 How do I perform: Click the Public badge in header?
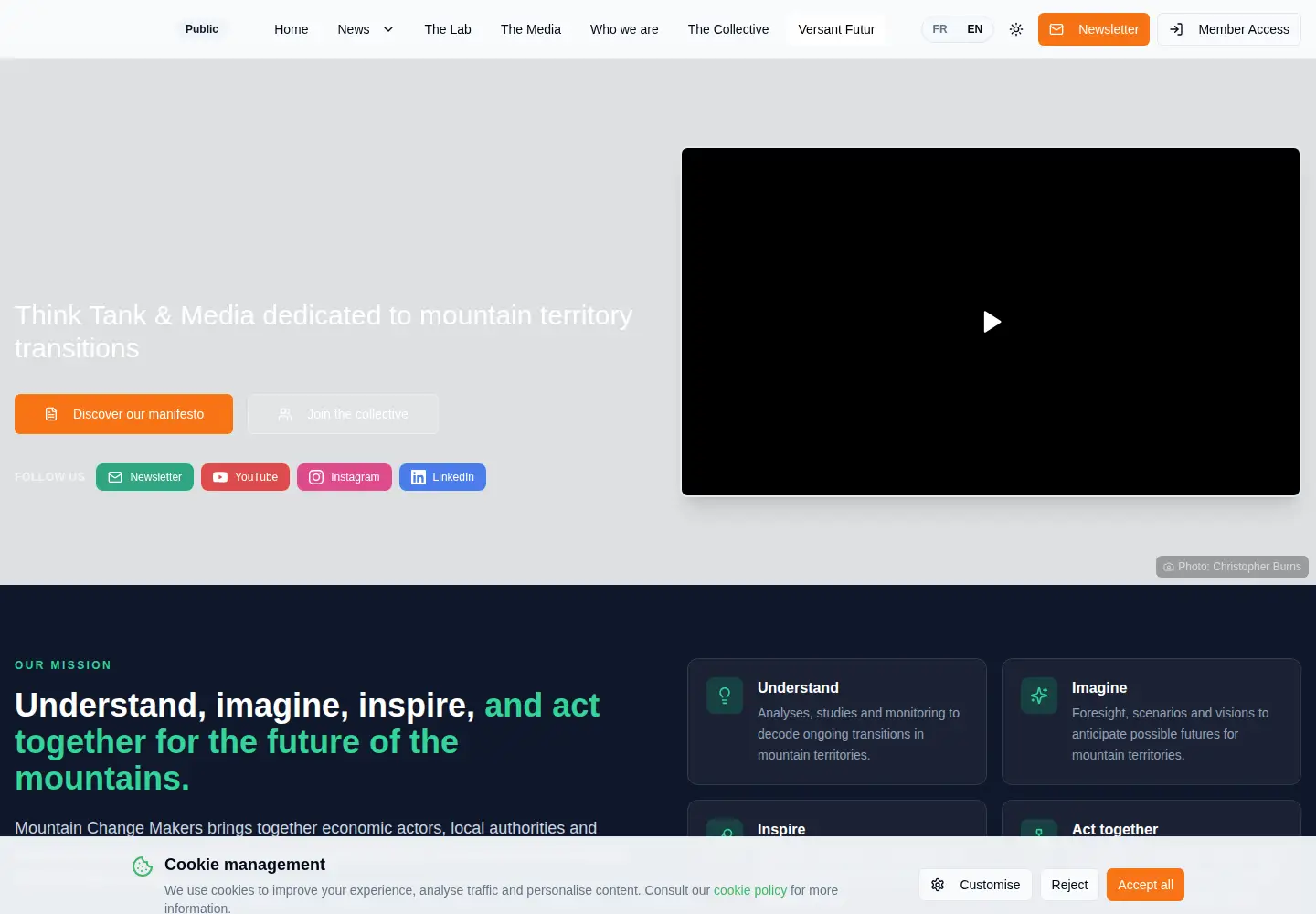(202, 29)
